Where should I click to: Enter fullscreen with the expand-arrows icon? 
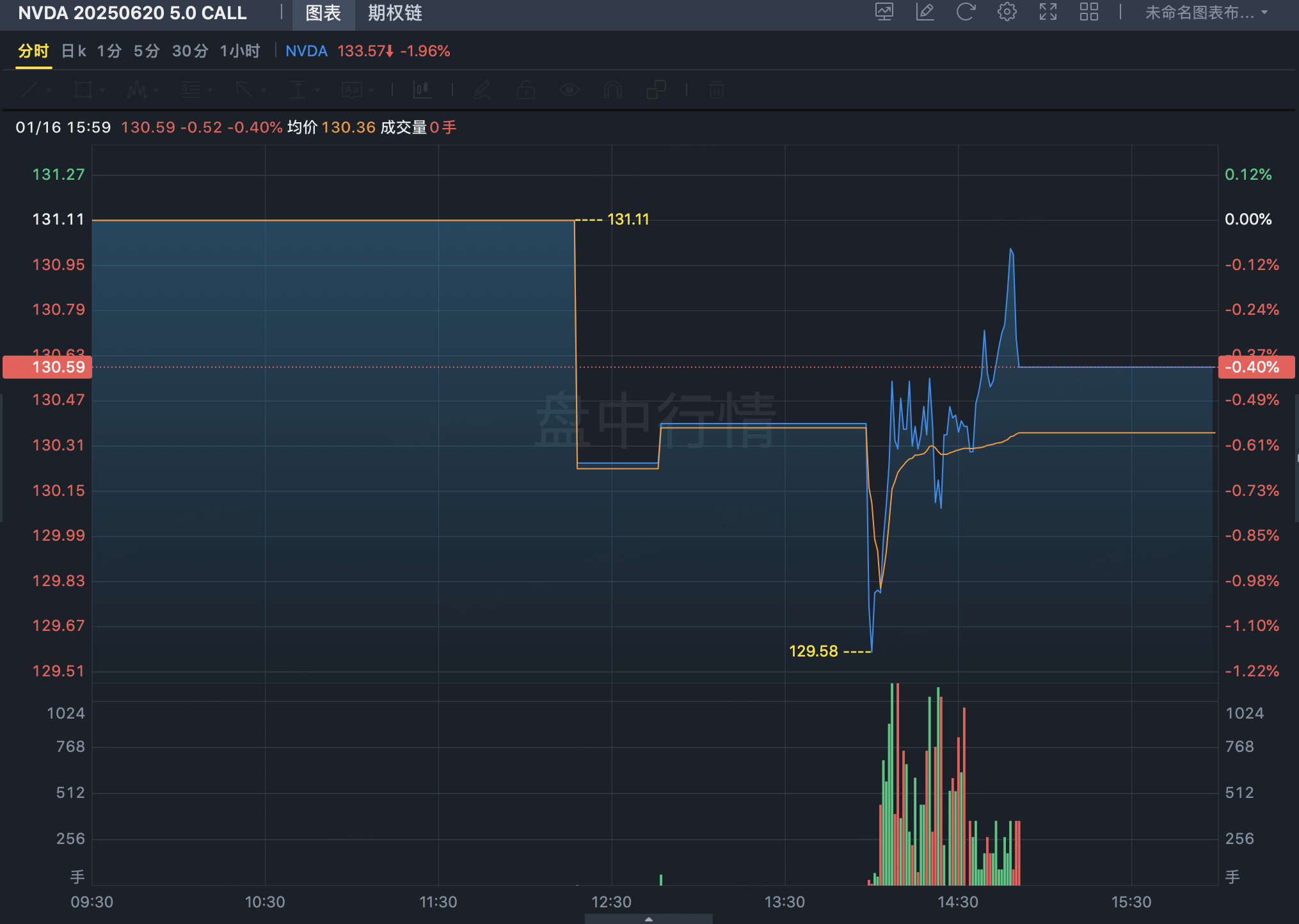tap(1048, 12)
